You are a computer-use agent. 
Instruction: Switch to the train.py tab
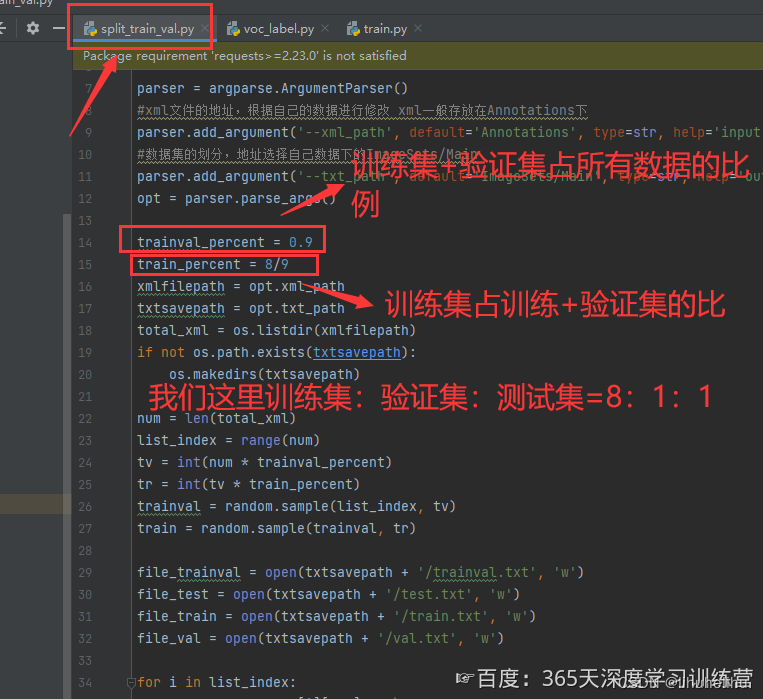coord(384,29)
